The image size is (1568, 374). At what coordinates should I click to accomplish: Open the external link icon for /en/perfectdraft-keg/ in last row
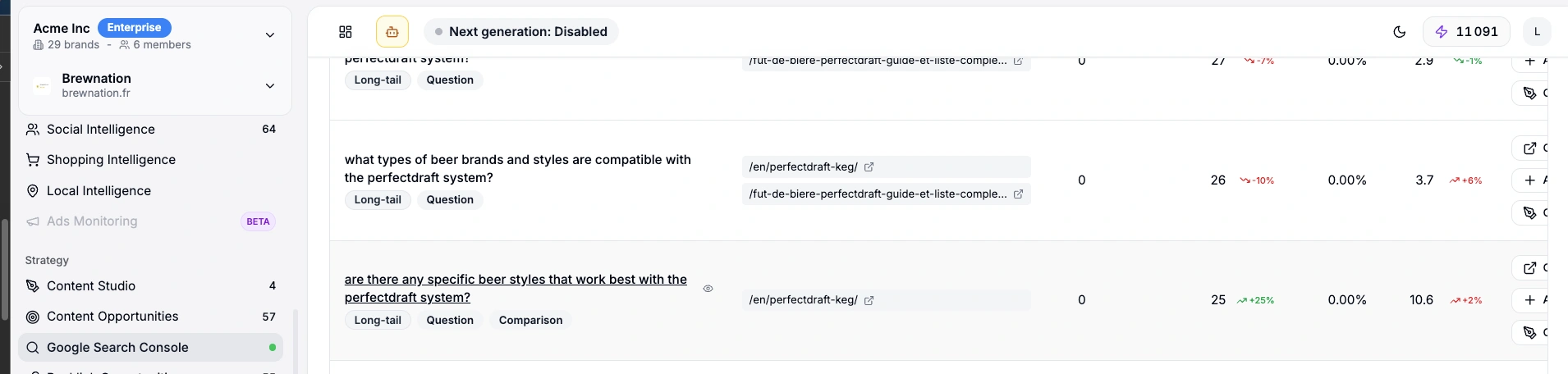point(869,300)
